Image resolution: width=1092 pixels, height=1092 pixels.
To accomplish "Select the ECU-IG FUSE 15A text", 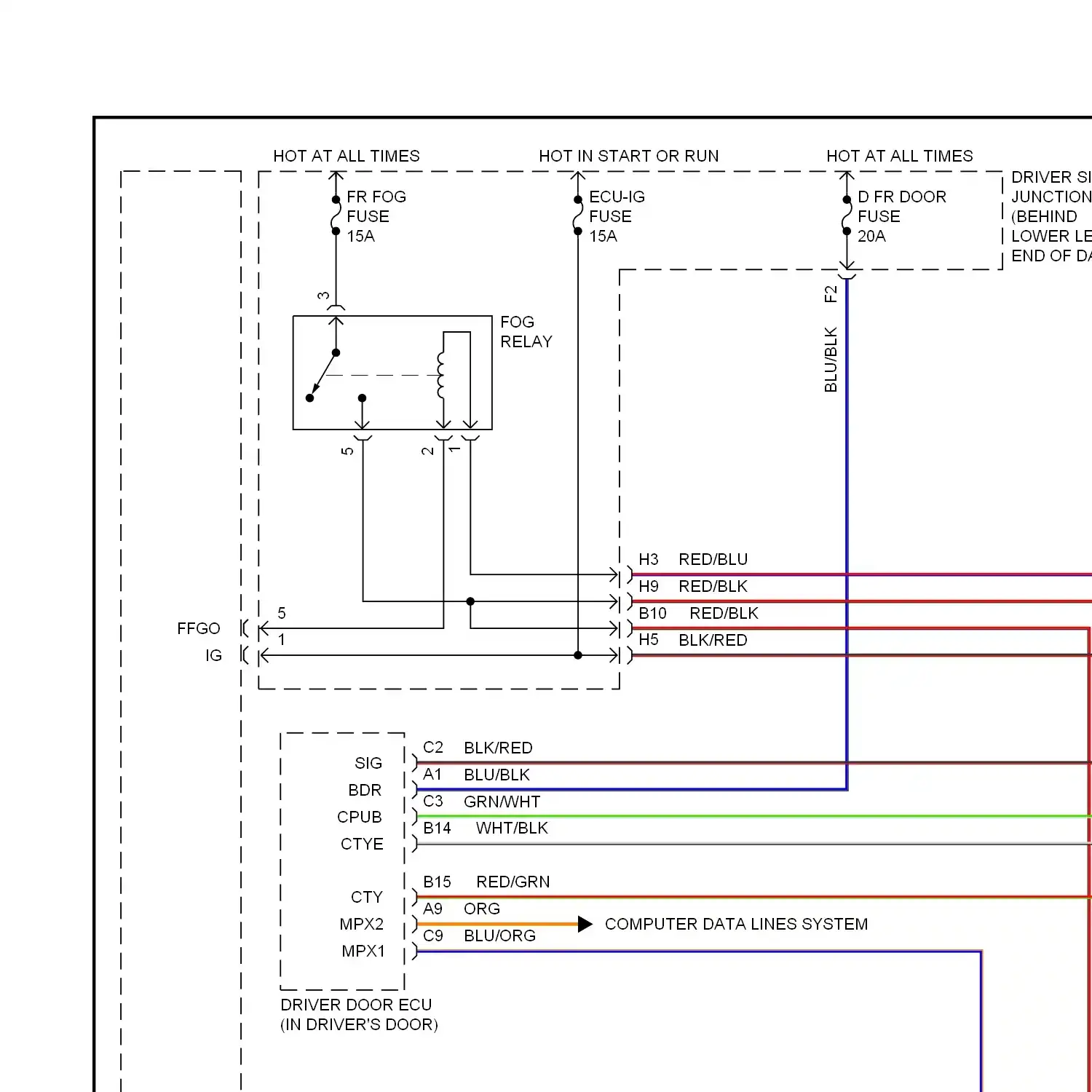I will (x=617, y=216).
